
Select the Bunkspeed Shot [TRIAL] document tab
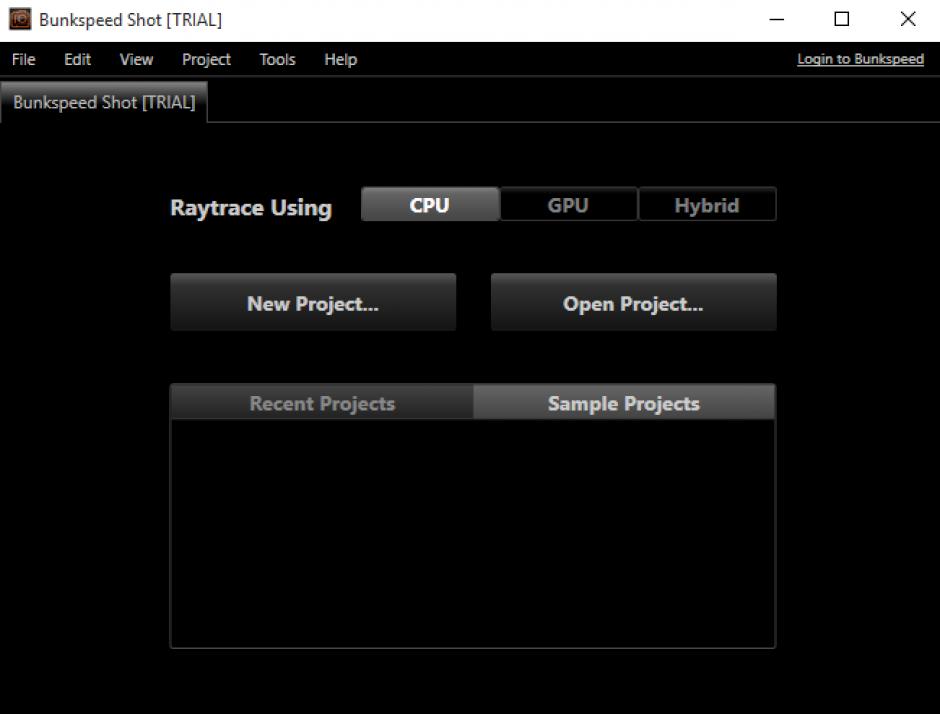104,103
